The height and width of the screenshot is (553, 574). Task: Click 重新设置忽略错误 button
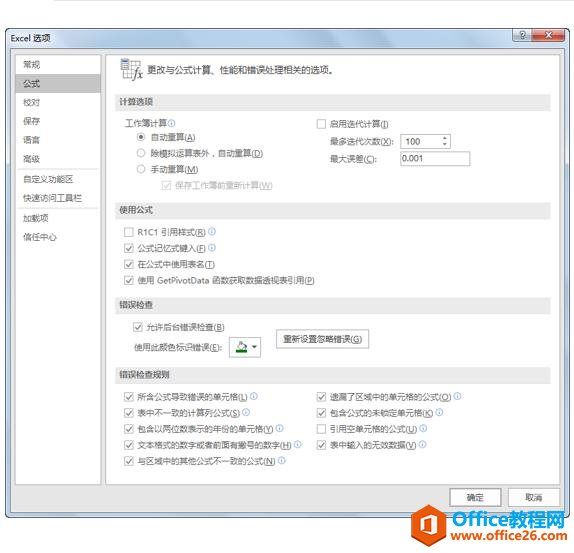click(x=322, y=339)
